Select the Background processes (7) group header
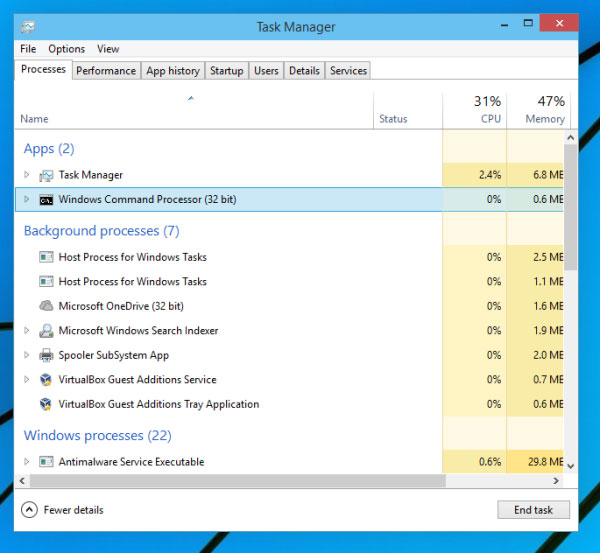Screen dimensions: 600x553 pyautogui.click(x=101, y=231)
